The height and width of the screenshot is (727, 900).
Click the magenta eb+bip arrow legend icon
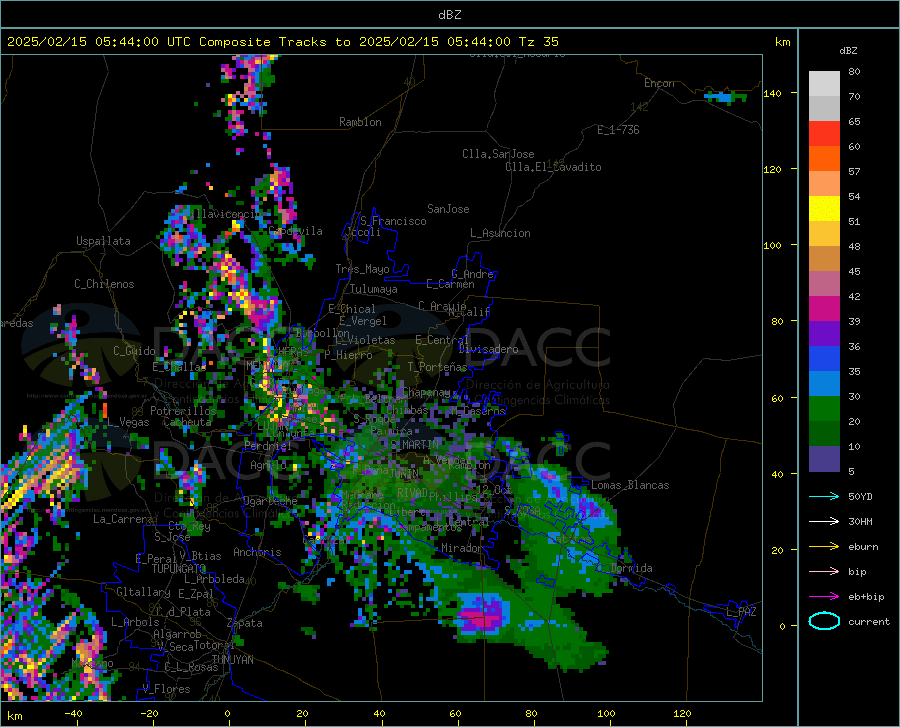(824, 597)
